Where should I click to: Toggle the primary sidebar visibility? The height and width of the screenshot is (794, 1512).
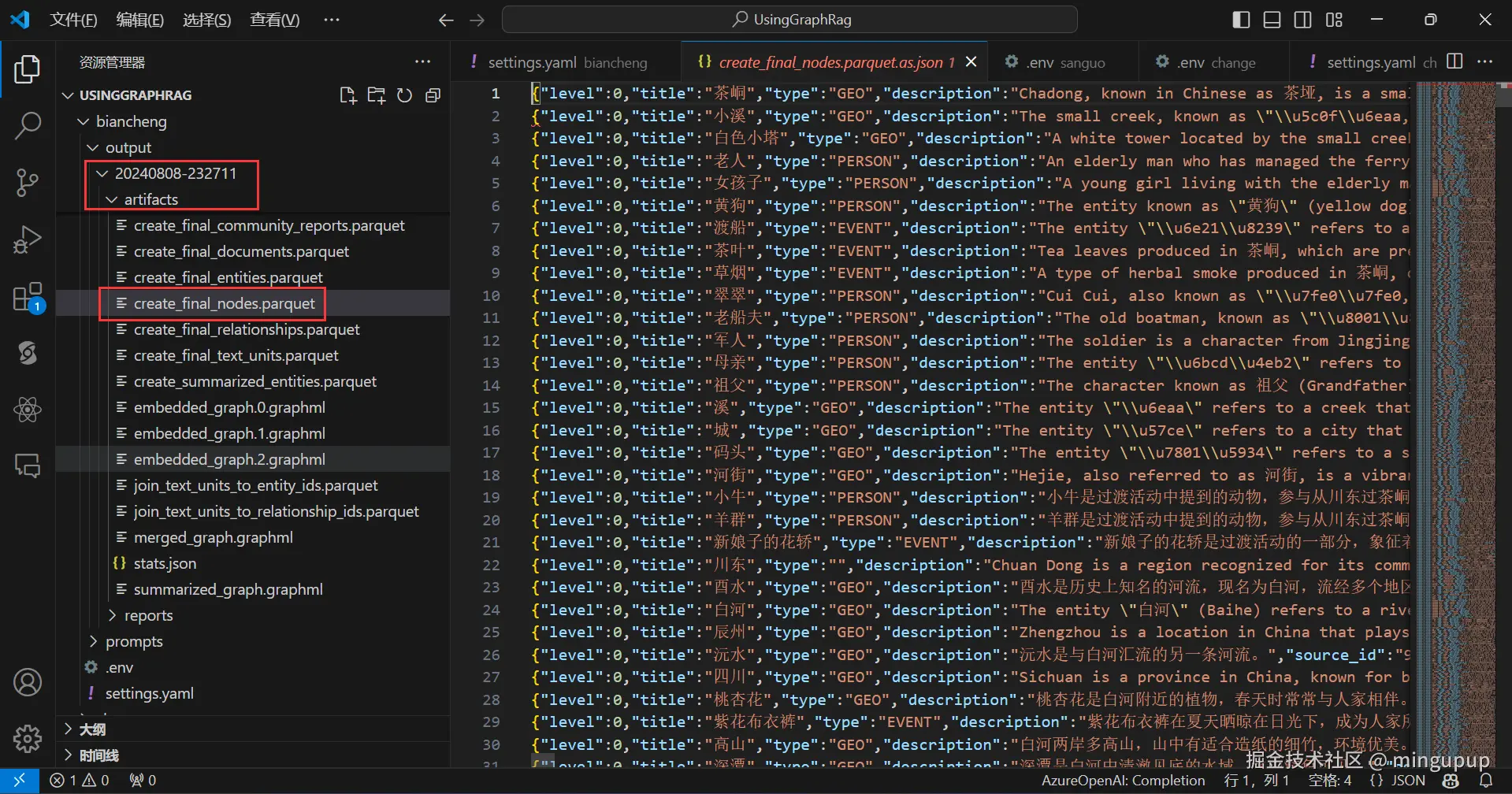(1241, 20)
